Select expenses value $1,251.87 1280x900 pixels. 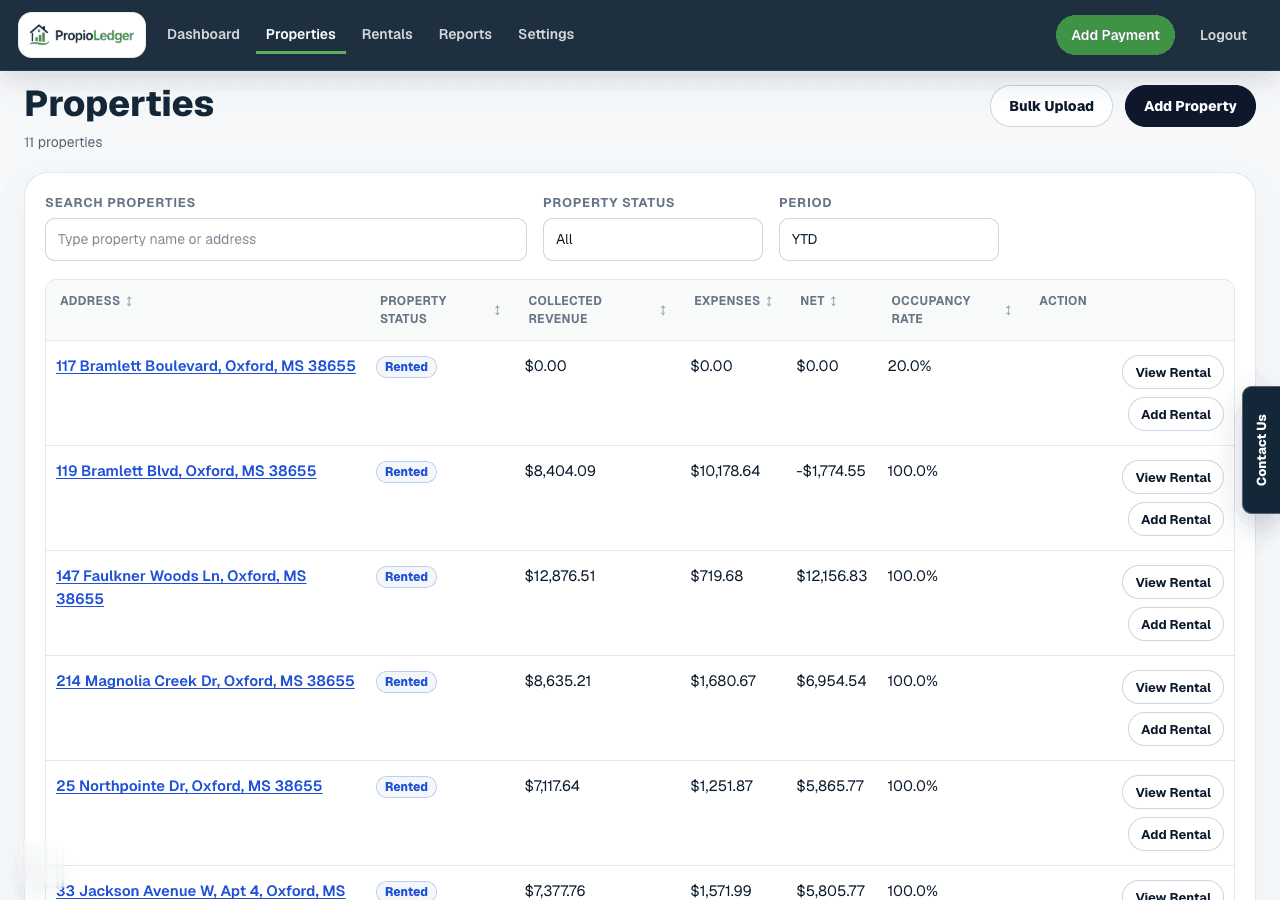[x=722, y=786]
